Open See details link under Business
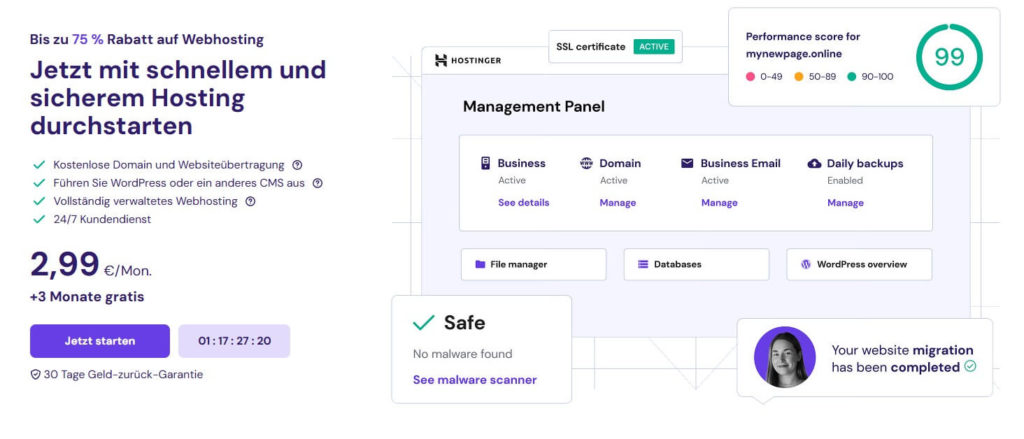 [523, 203]
